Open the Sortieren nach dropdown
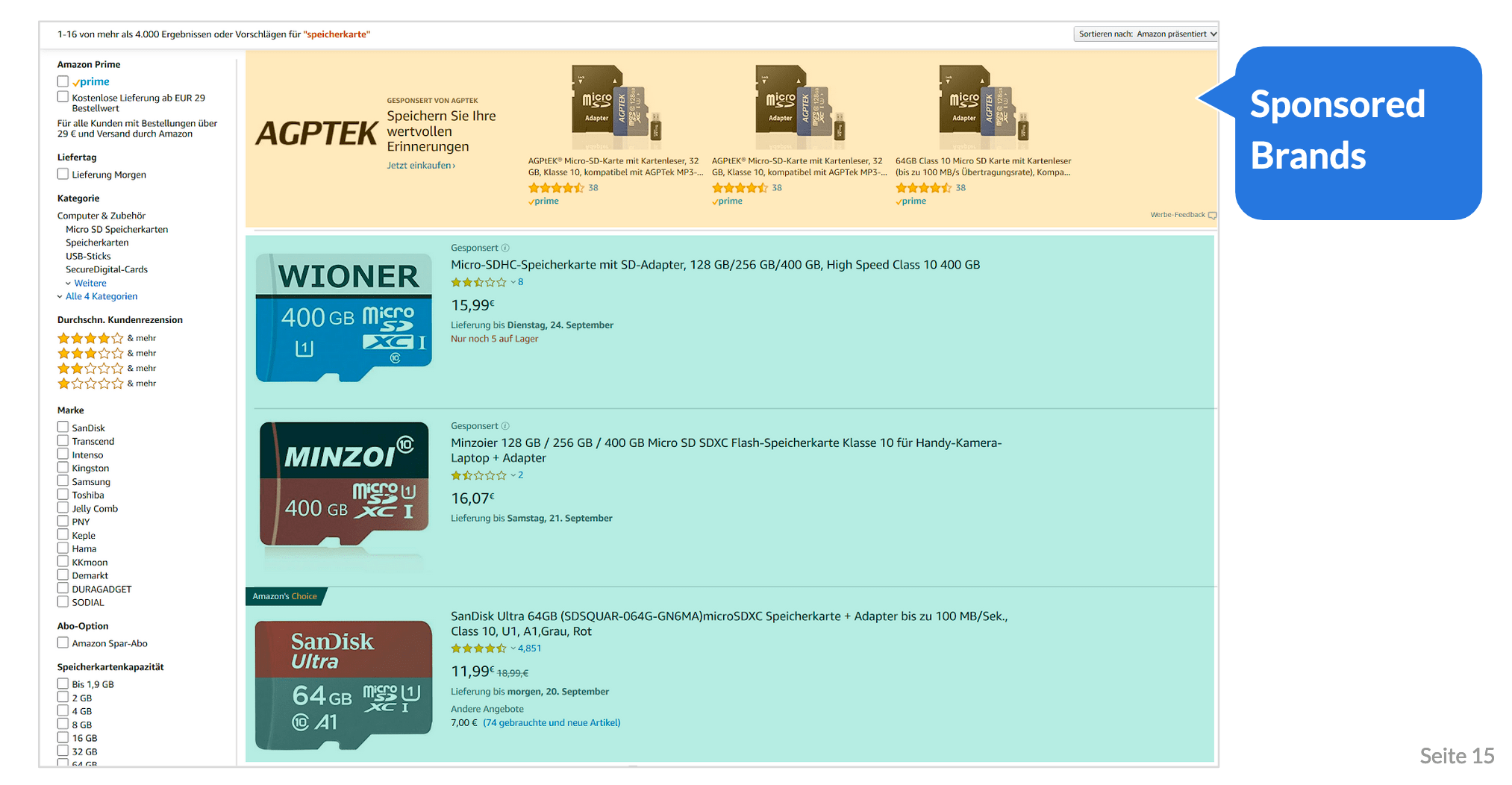Image resolution: width=1512 pixels, height=785 pixels. (x=1146, y=34)
